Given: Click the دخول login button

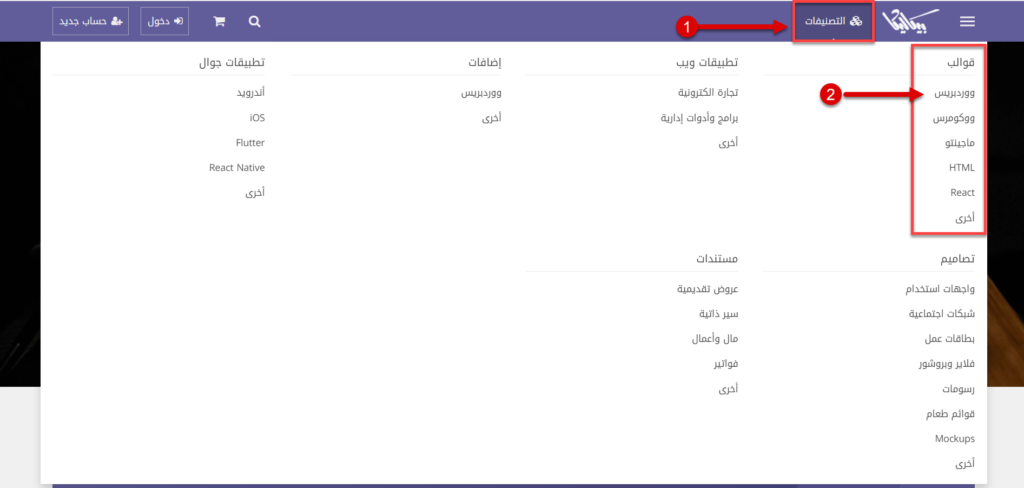Looking at the screenshot, I should [x=165, y=21].
